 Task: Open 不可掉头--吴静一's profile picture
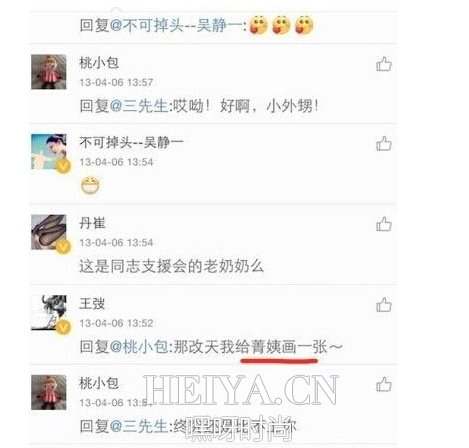coord(49,152)
